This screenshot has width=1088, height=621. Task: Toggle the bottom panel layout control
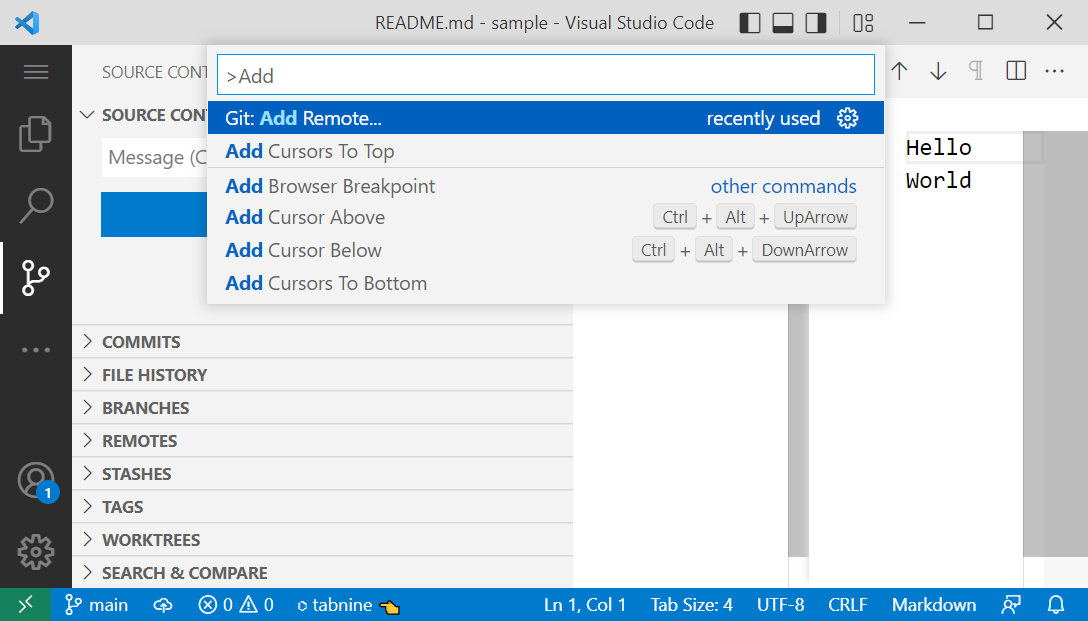(783, 22)
